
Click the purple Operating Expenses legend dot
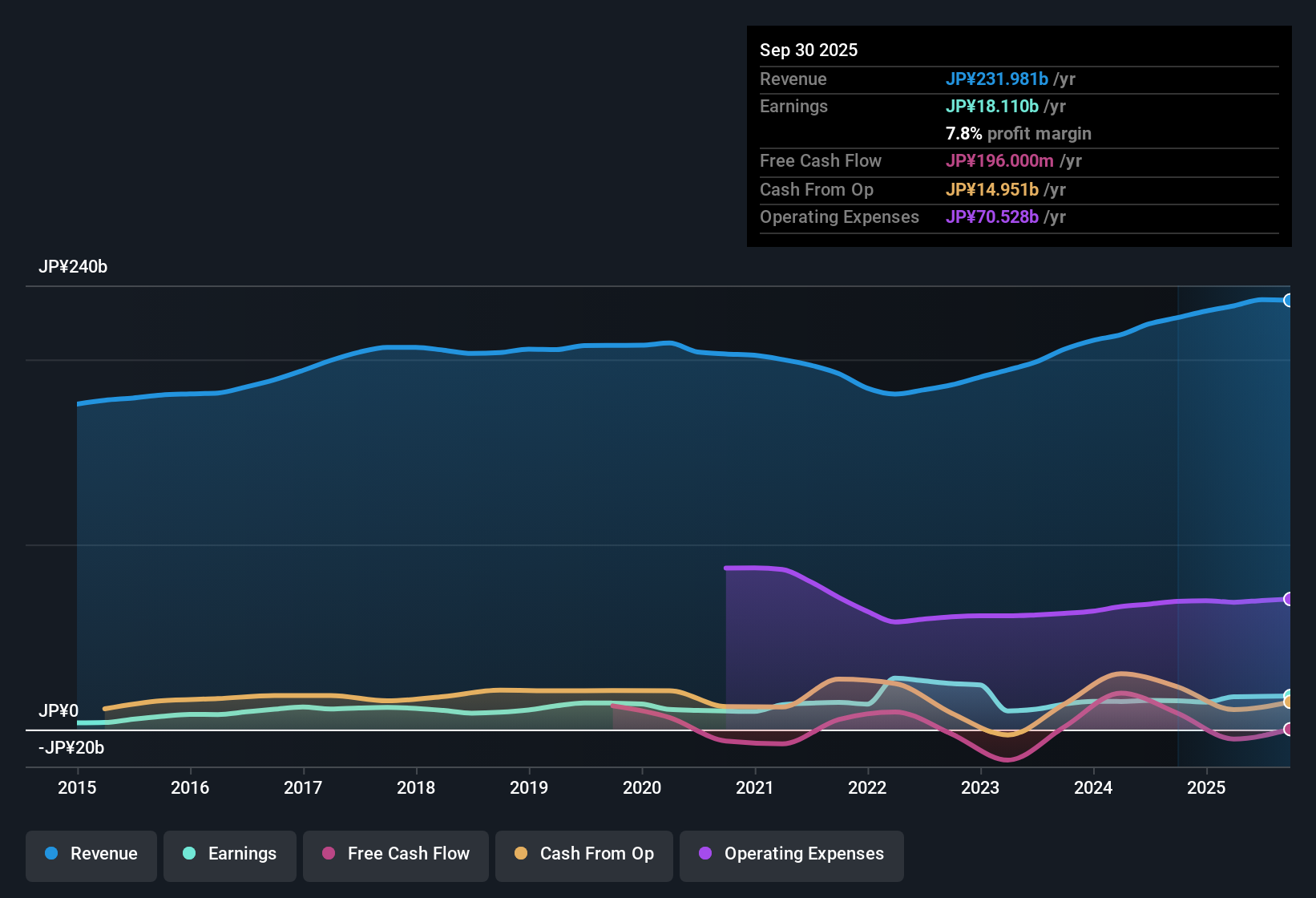click(704, 854)
